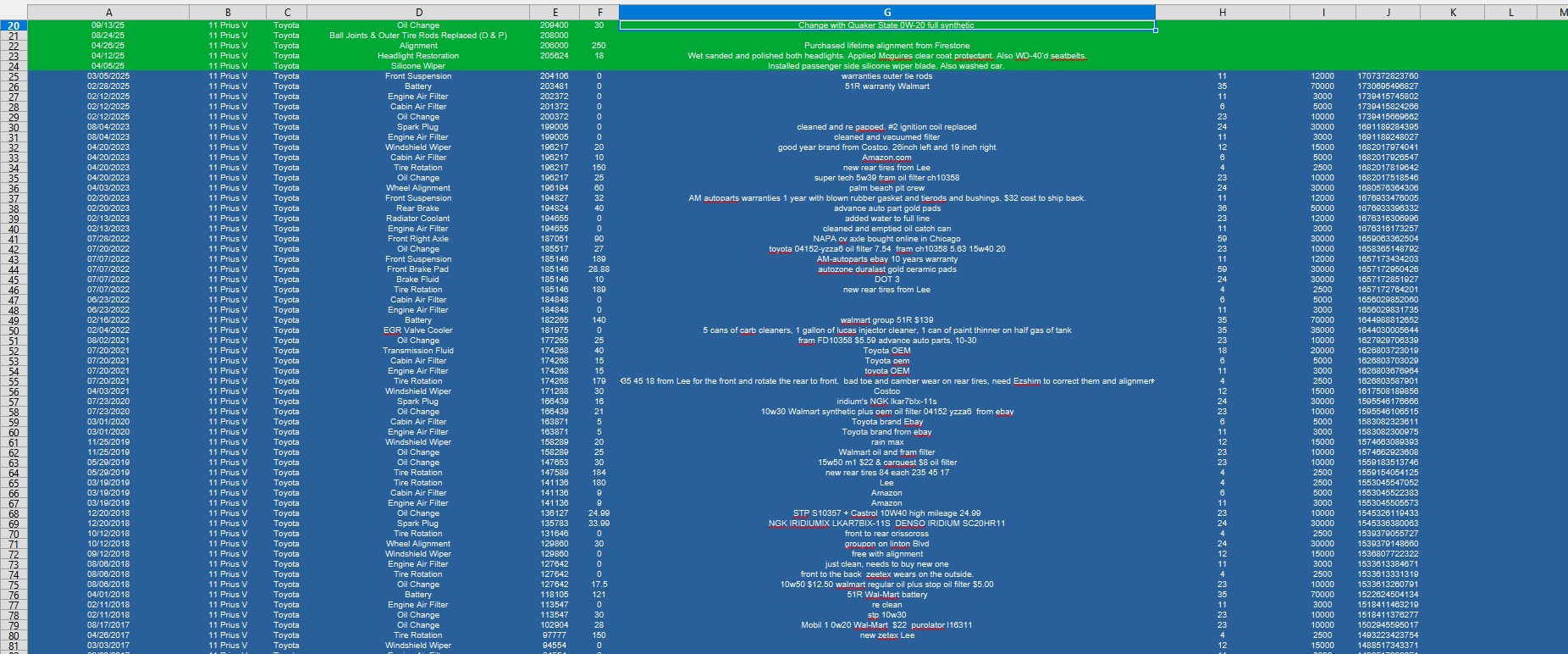Screen dimensions: 1568x654
Task: Select the Headlight Restoration cell
Action: 418,56
